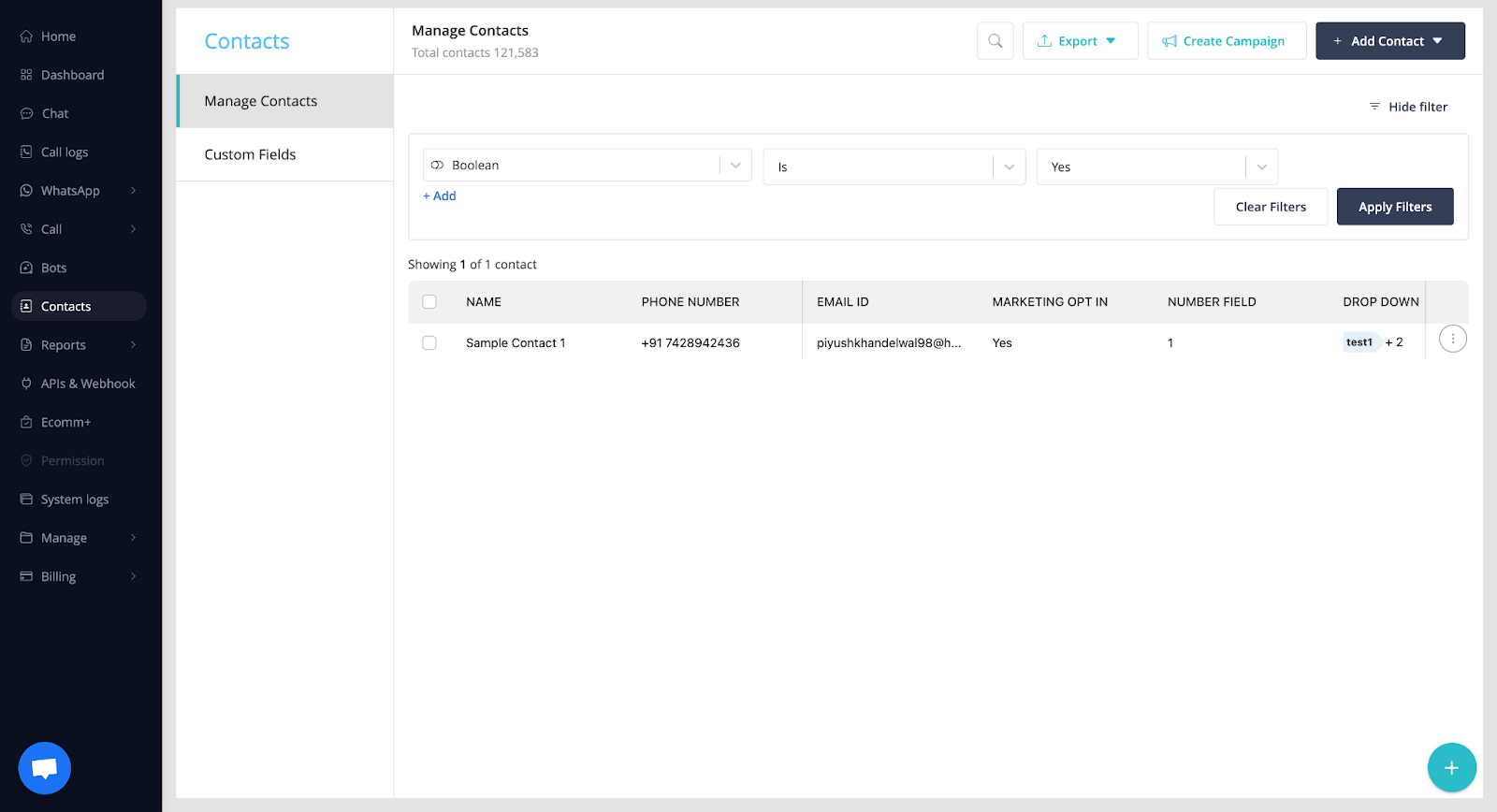Open Bots from the sidebar
Image resolution: width=1497 pixels, height=812 pixels.
[53, 268]
